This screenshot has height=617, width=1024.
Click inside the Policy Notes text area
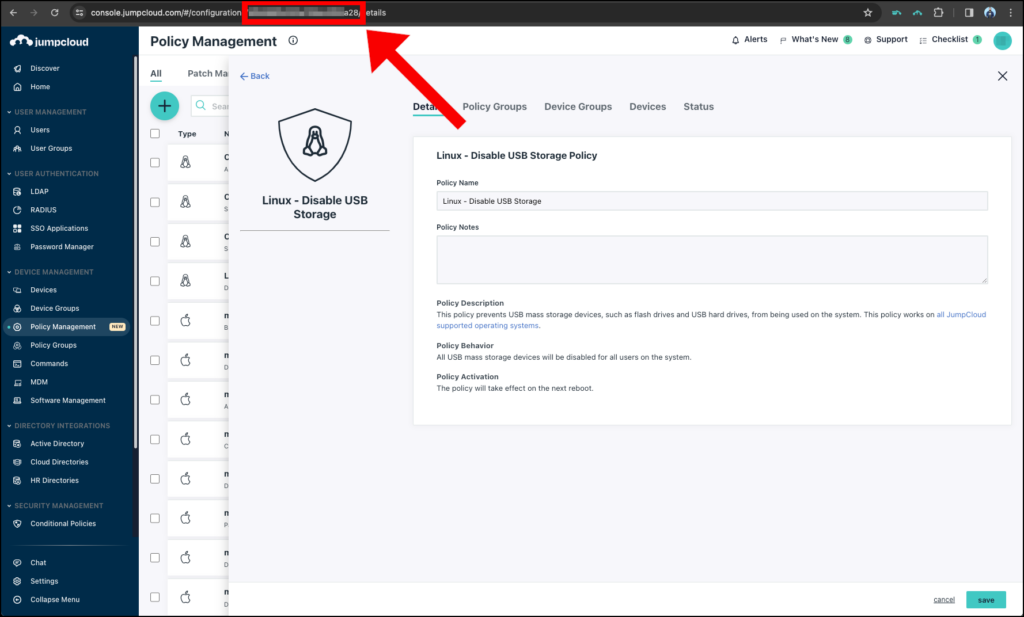coord(711,258)
